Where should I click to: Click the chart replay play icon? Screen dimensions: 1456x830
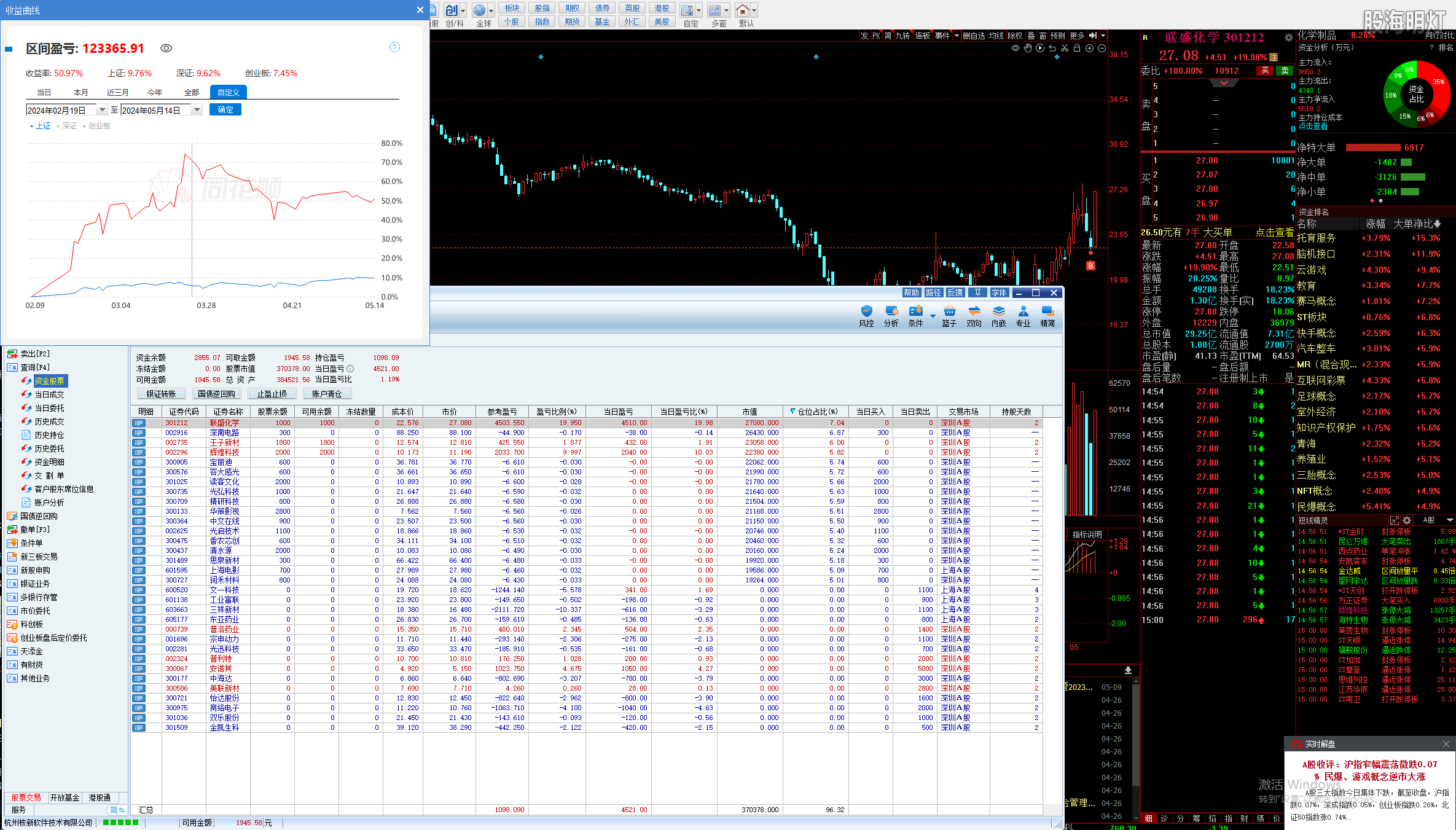coord(1040,49)
